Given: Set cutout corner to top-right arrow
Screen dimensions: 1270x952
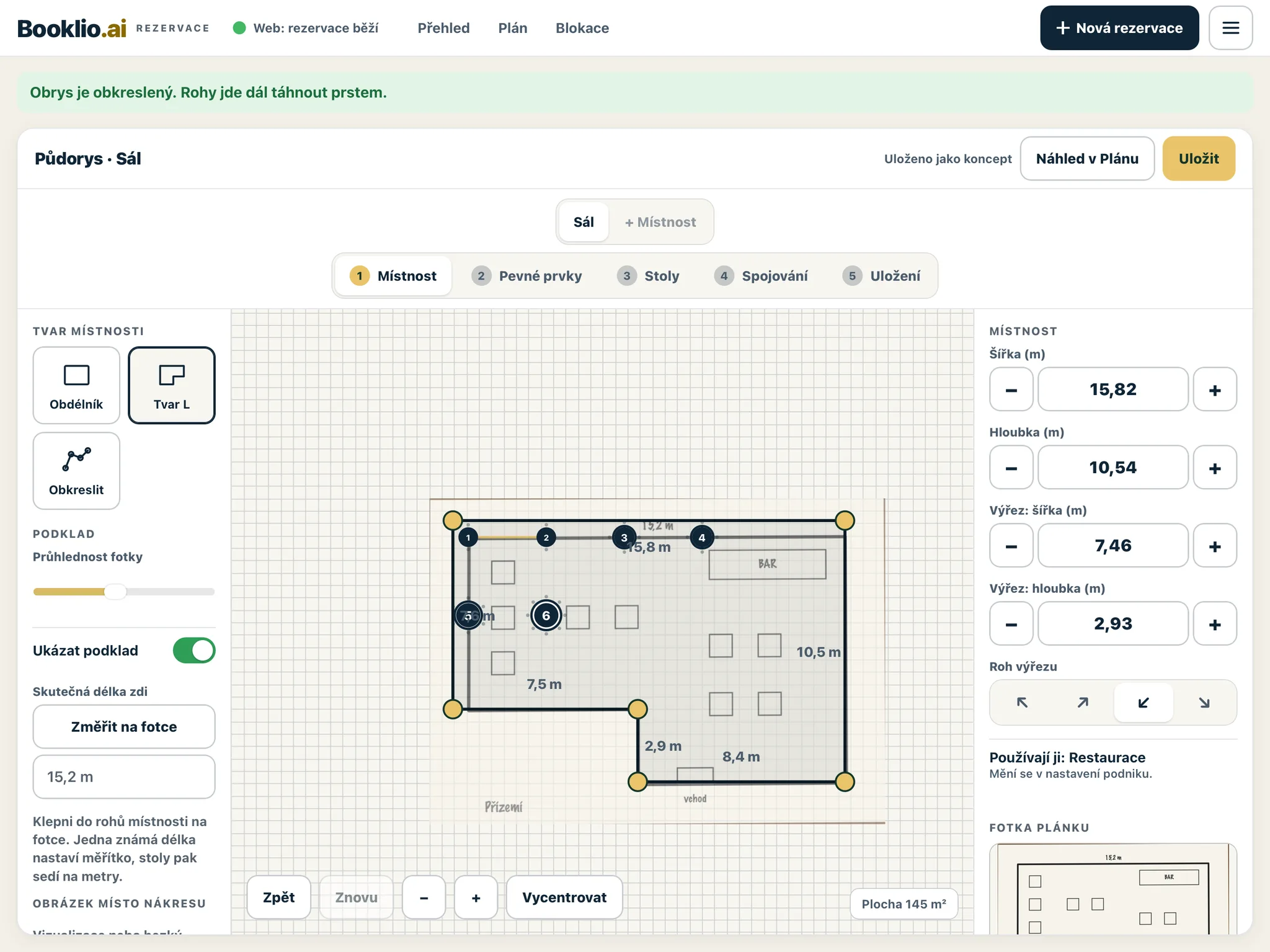Looking at the screenshot, I should (x=1083, y=702).
